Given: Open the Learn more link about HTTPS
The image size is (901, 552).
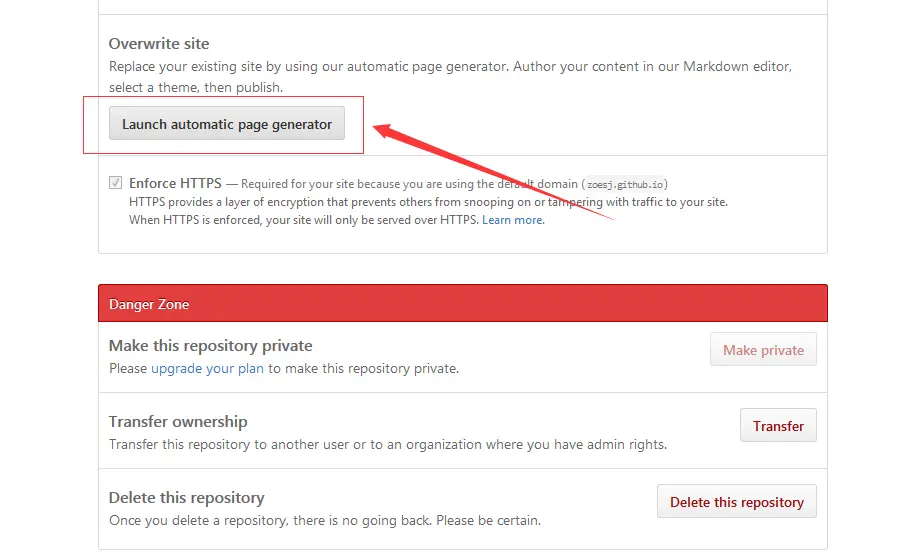Looking at the screenshot, I should pyautogui.click(x=513, y=220).
